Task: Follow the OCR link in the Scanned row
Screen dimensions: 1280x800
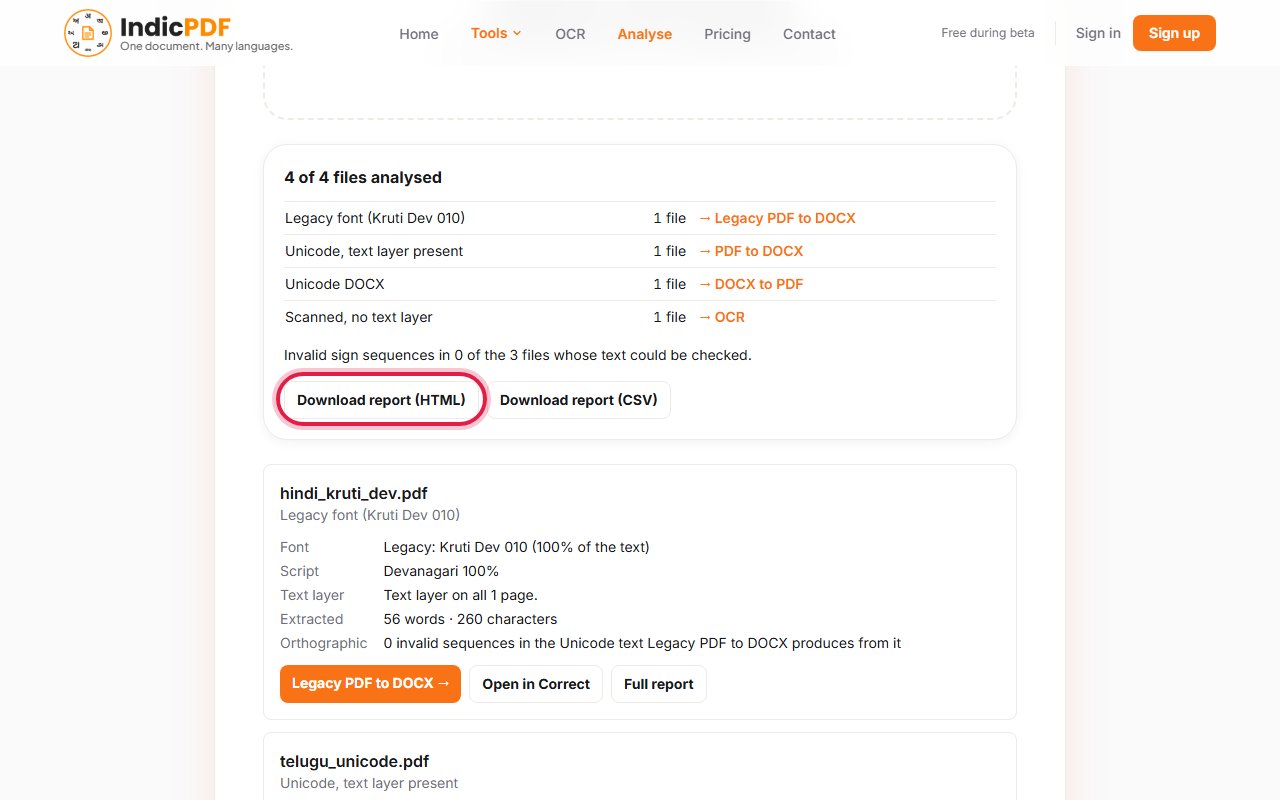Action: (721, 317)
